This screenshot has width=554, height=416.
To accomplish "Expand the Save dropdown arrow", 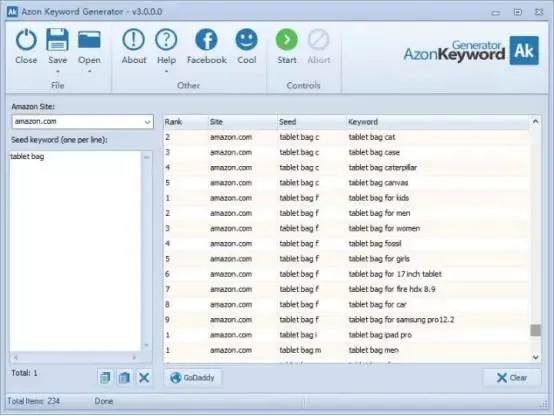I will pos(58,71).
